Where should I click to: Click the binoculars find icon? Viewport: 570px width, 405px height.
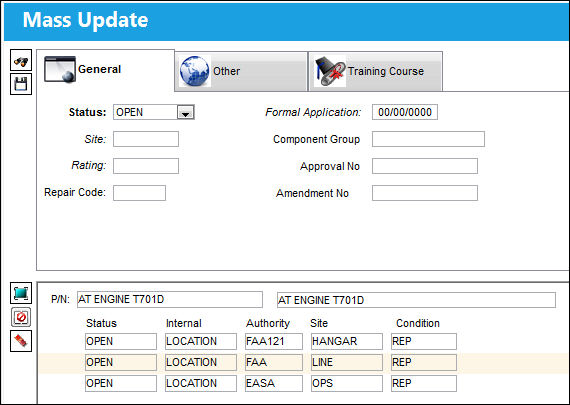pyautogui.click(x=21, y=60)
